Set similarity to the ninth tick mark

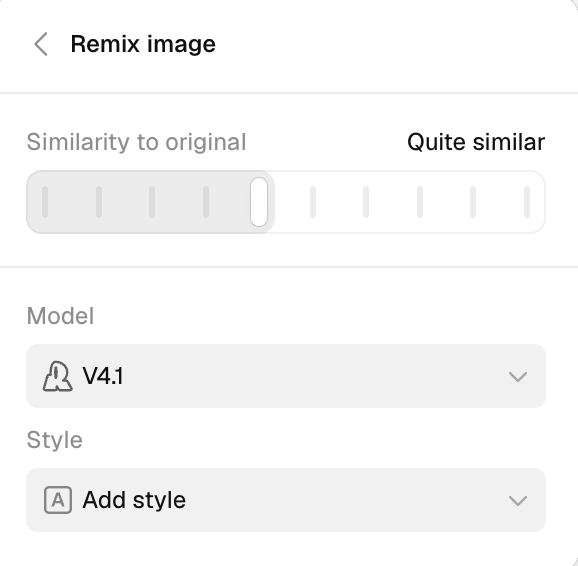pyautogui.click(x=473, y=202)
